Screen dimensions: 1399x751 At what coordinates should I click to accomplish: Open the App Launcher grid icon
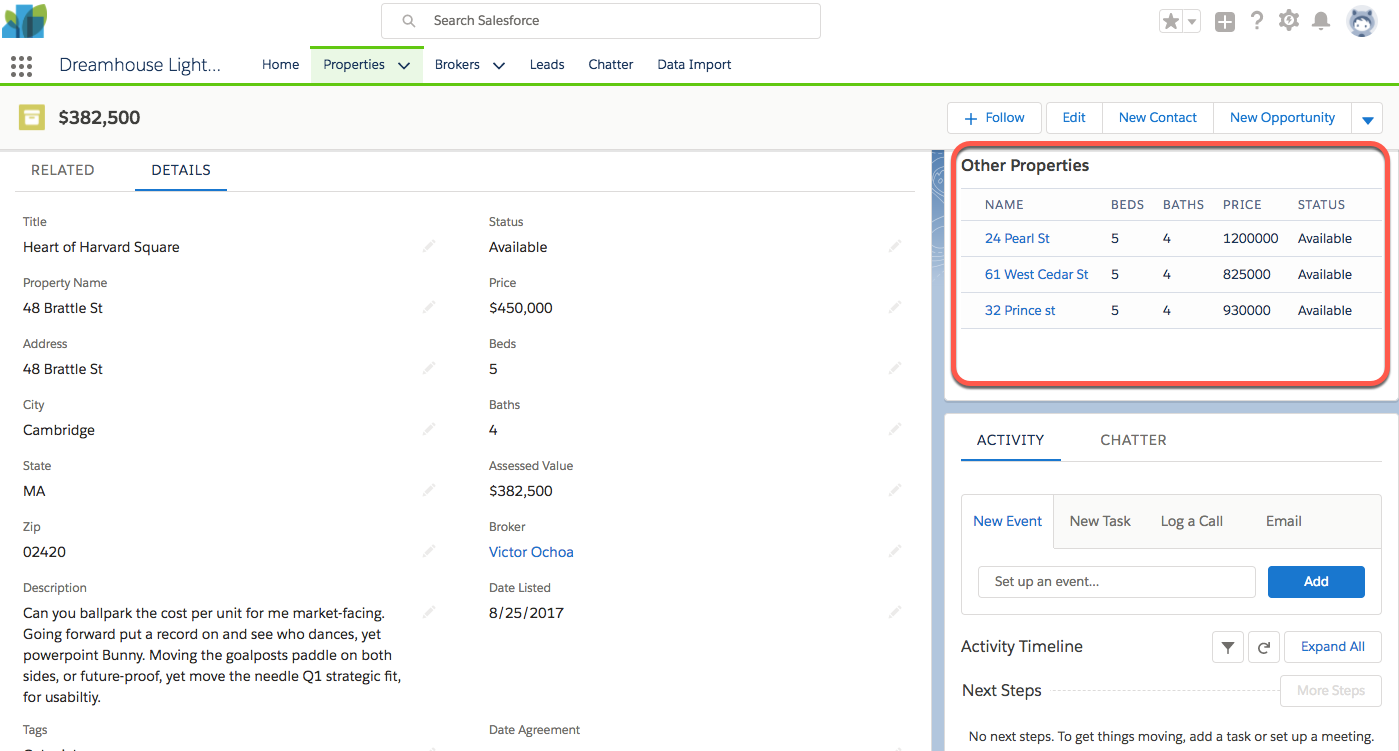pos(21,66)
